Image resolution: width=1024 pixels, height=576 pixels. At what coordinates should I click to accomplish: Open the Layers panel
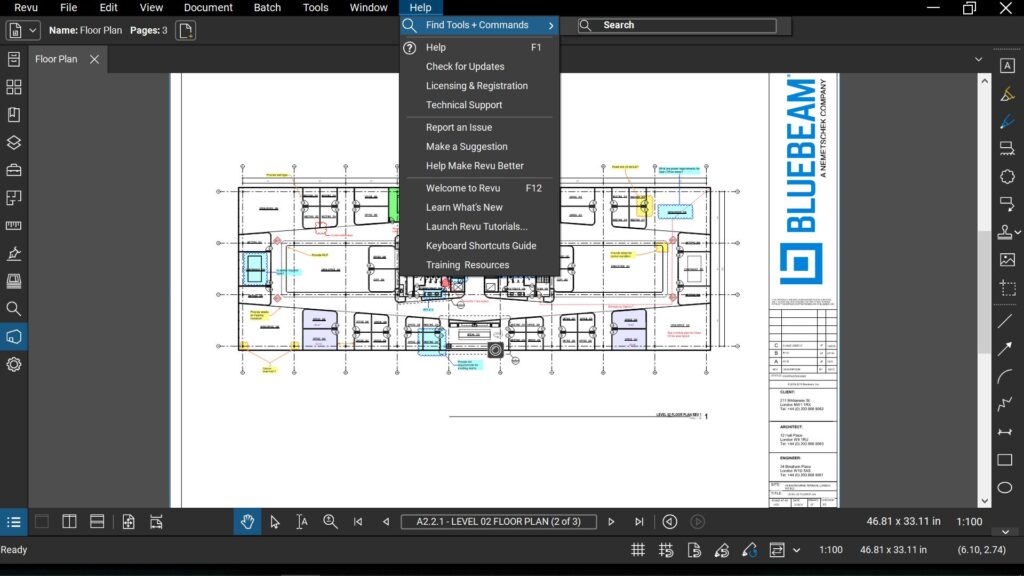coord(14,142)
